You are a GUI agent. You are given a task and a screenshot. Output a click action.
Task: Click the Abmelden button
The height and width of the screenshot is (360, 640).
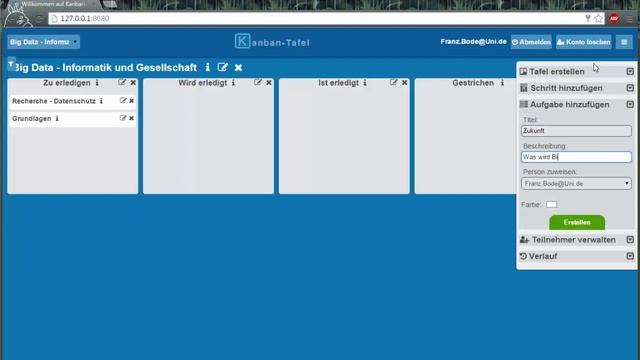(x=531, y=42)
